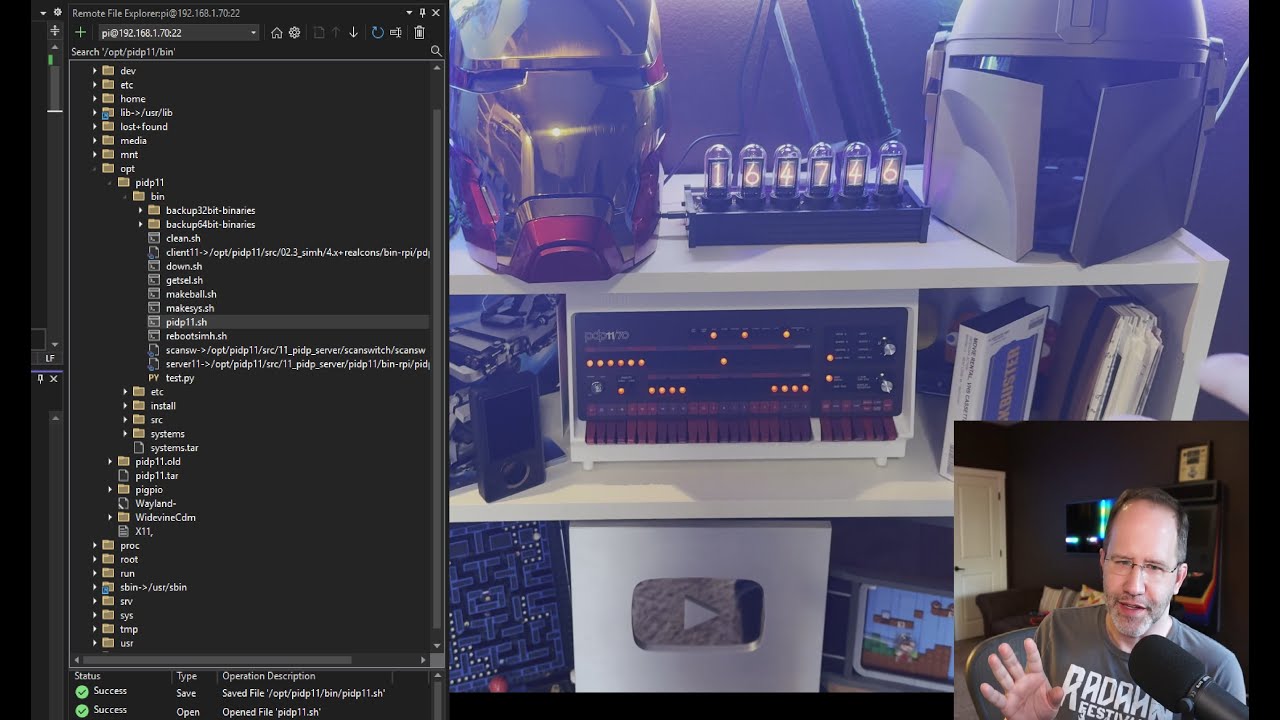This screenshot has height=720, width=1280.
Task: Click the PY icon next to test.py
Action: (x=154, y=378)
